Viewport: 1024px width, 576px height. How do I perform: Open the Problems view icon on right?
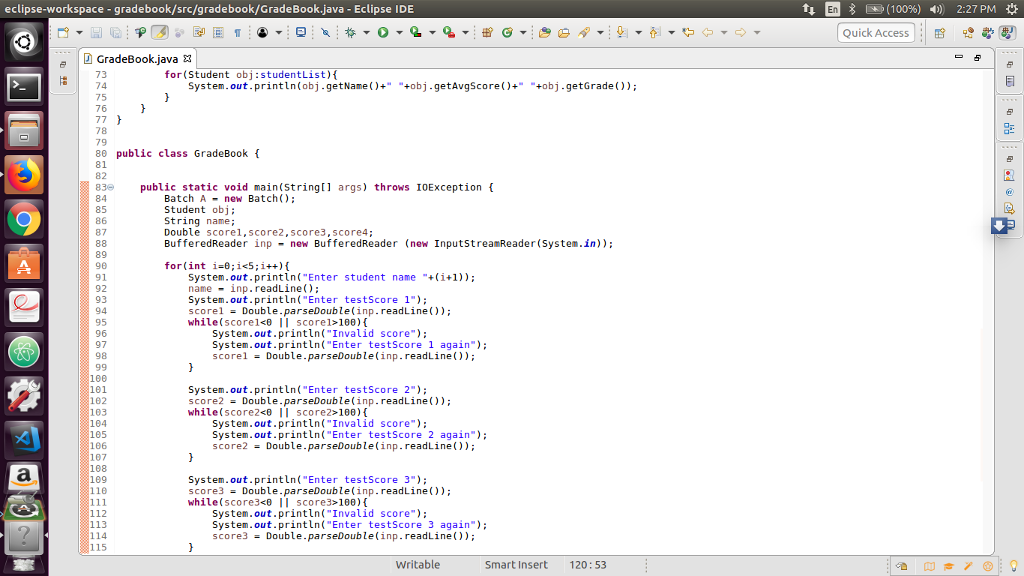tap(1010, 176)
